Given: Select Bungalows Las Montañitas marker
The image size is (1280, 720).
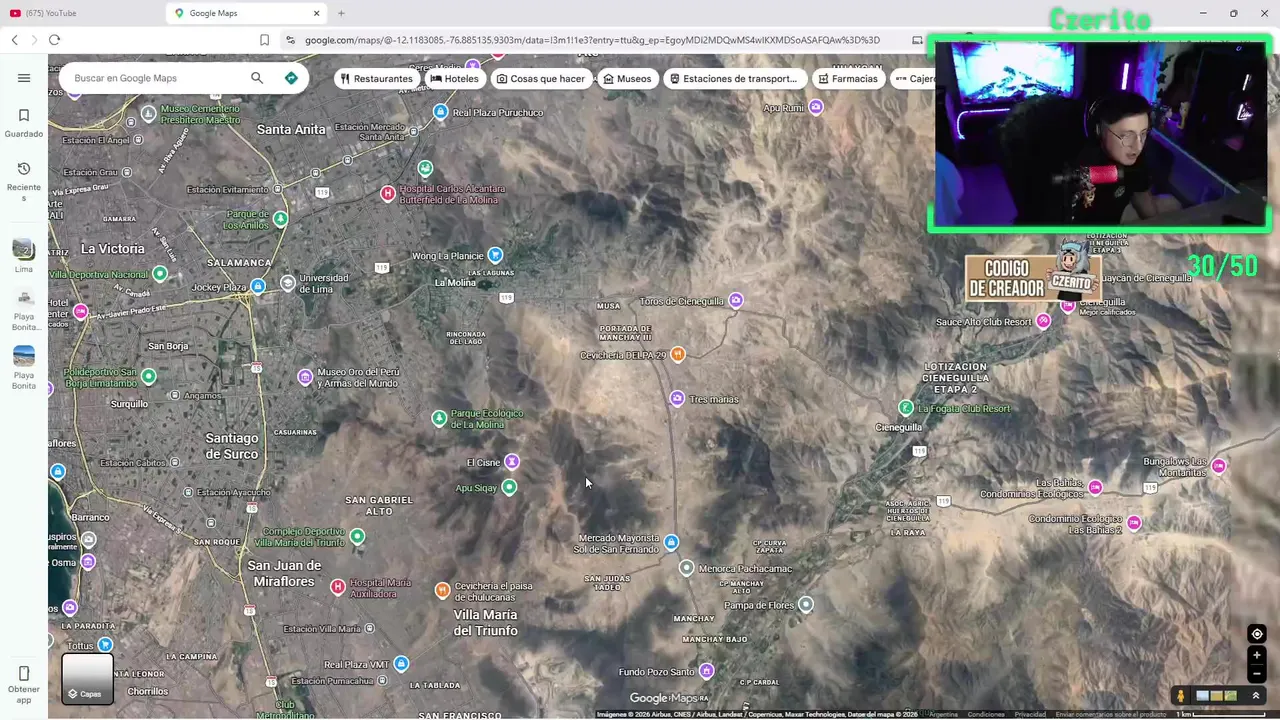Looking at the screenshot, I should (1218, 466).
